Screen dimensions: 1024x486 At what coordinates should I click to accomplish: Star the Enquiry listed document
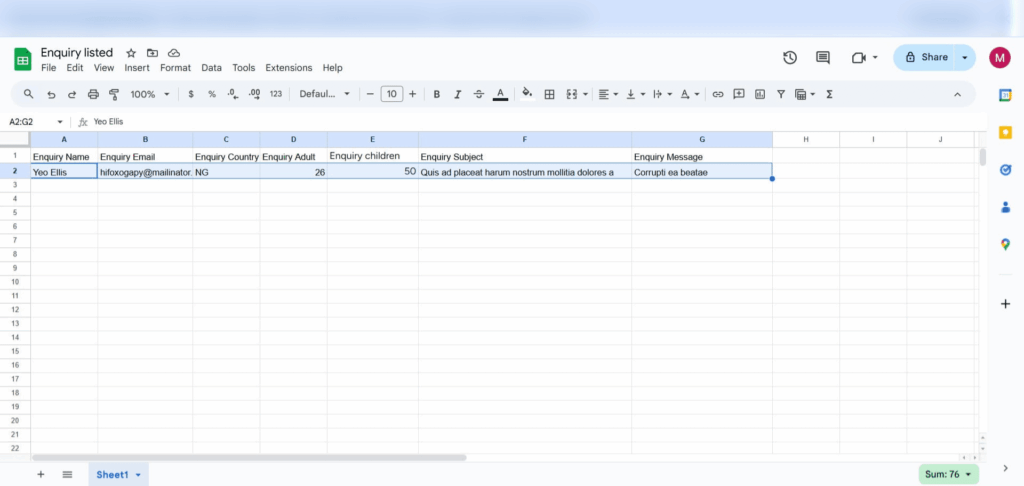pos(131,53)
